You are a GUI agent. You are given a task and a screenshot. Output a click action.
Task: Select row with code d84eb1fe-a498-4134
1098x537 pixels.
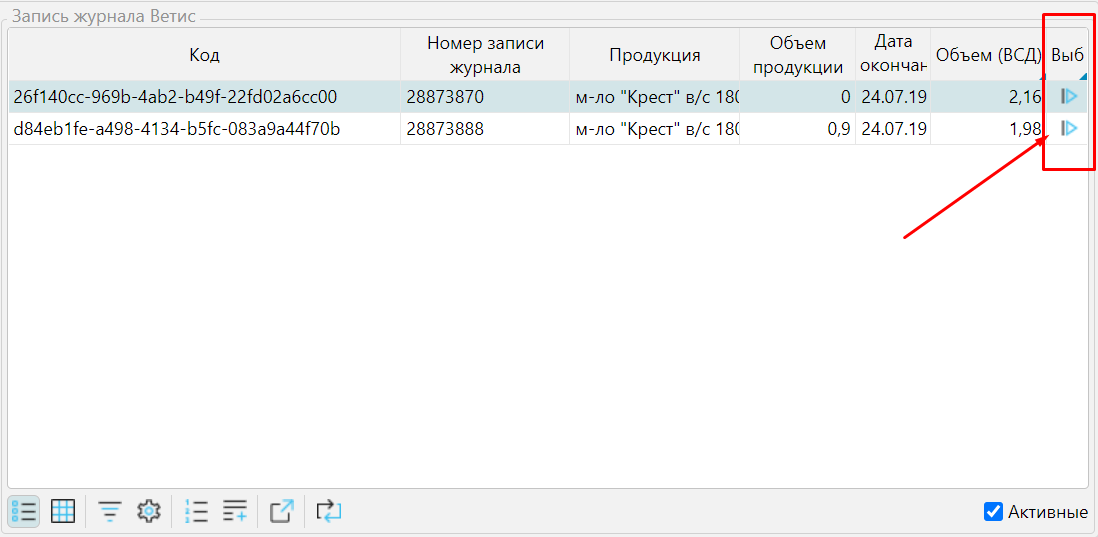tap(175, 129)
